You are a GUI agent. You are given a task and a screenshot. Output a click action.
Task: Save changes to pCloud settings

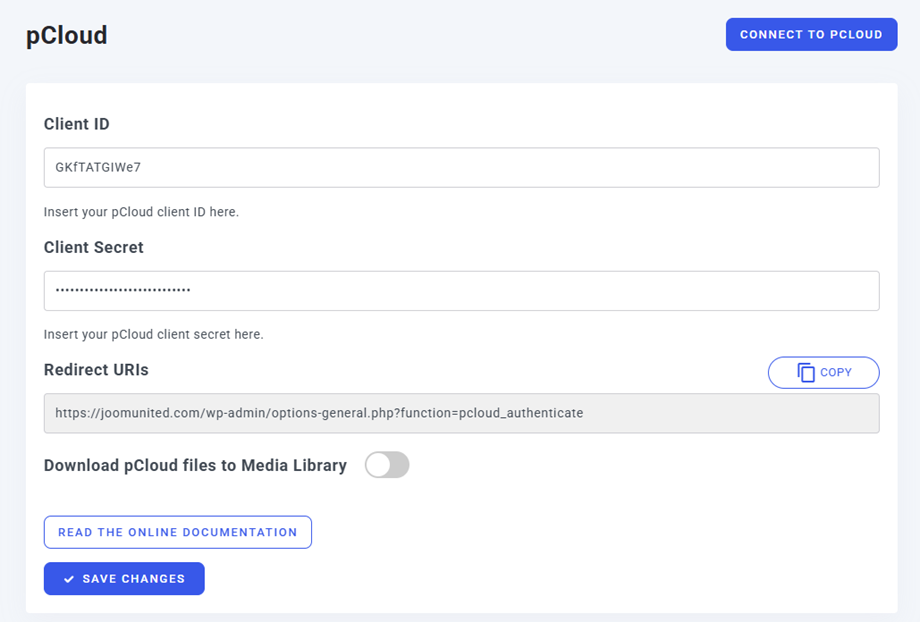click(x=124, y=579)
